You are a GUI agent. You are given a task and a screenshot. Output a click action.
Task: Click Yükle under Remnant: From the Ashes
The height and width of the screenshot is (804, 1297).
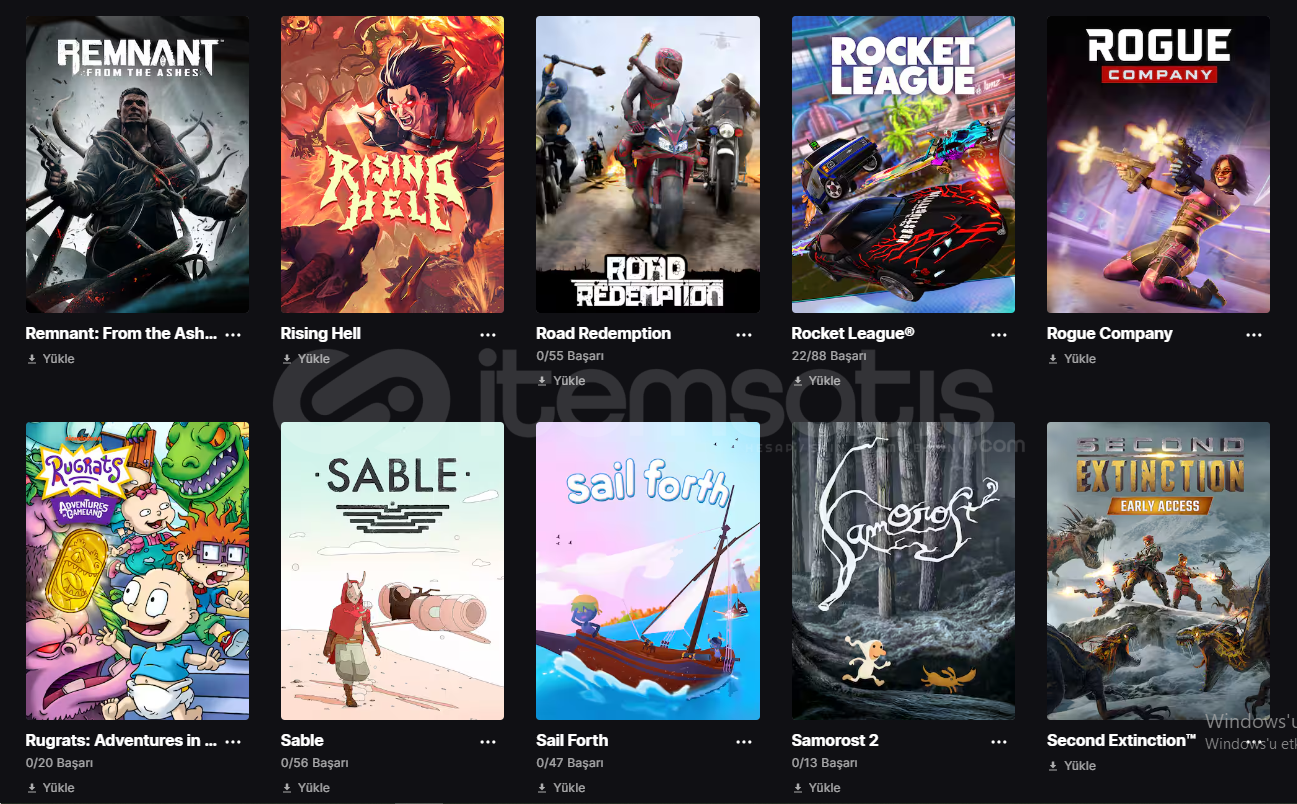pyautogui.click(x=51, y=359)
